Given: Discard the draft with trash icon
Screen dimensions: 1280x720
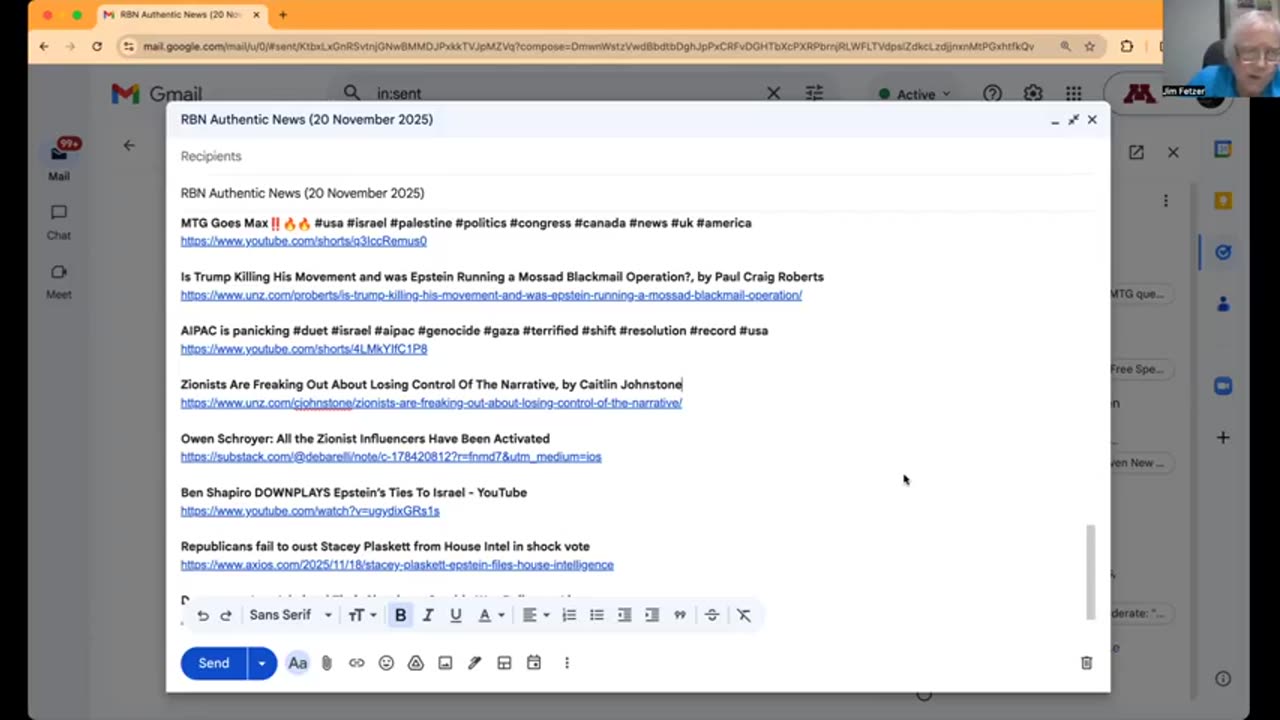Looking at the screenshot, I should (x=1086, y=663).
